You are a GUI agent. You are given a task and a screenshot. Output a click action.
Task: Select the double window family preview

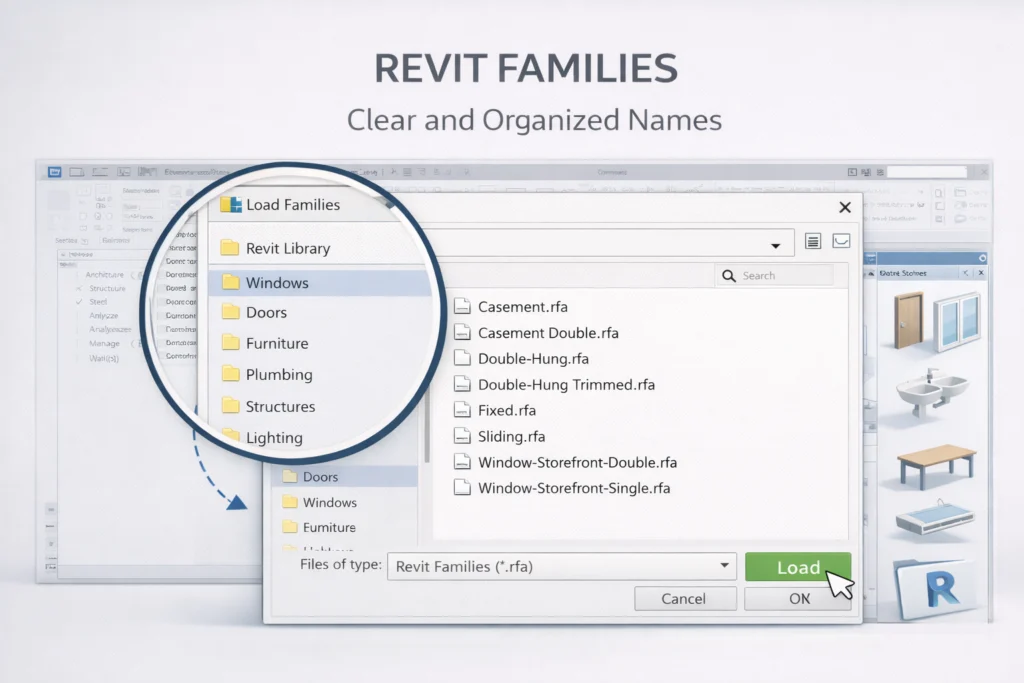point(956,321)
